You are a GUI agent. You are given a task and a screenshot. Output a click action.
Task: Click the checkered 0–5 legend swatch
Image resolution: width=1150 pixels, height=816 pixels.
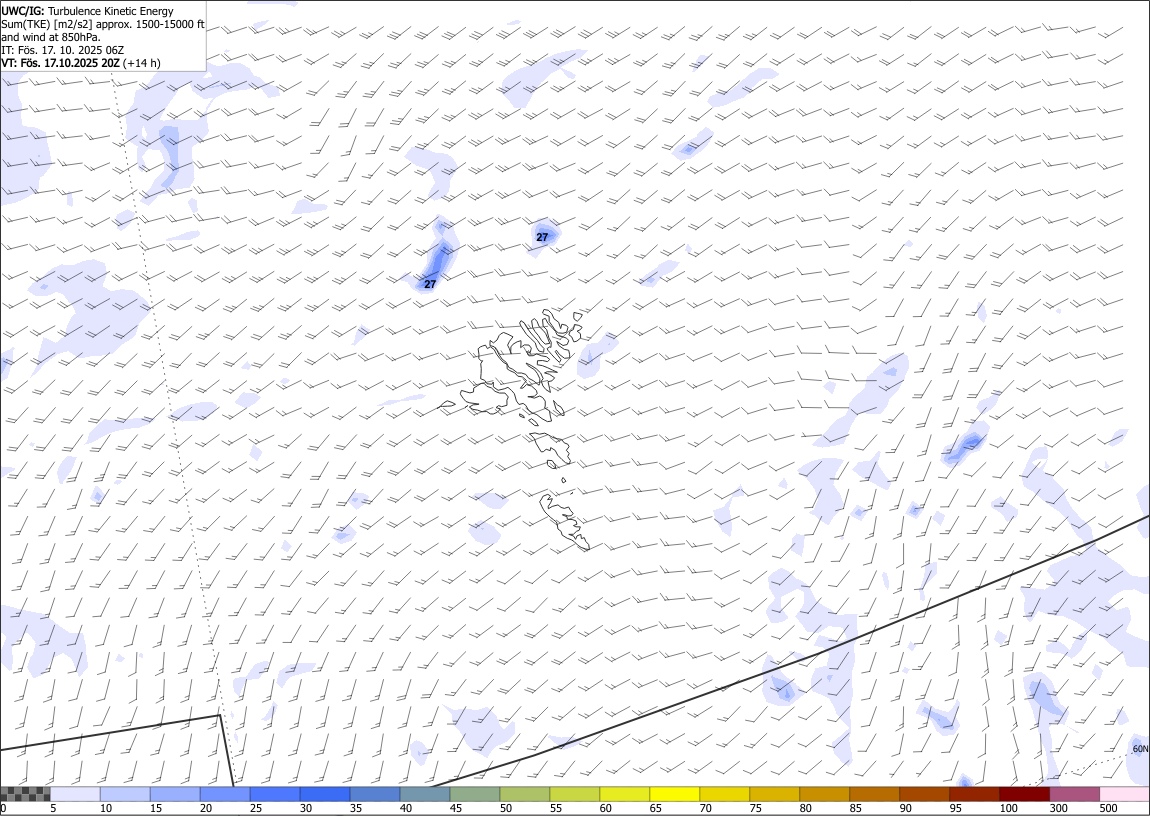click(x=26, y=794)
